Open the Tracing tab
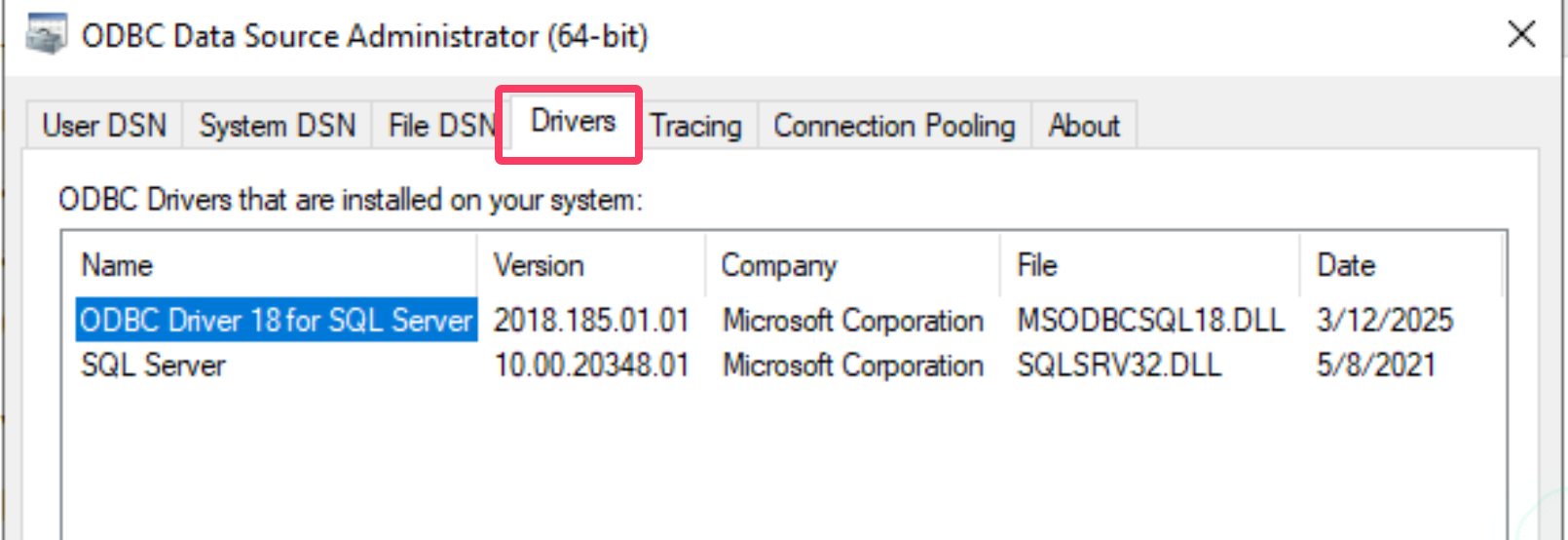Screen dimensions: 1568x540 695,126
